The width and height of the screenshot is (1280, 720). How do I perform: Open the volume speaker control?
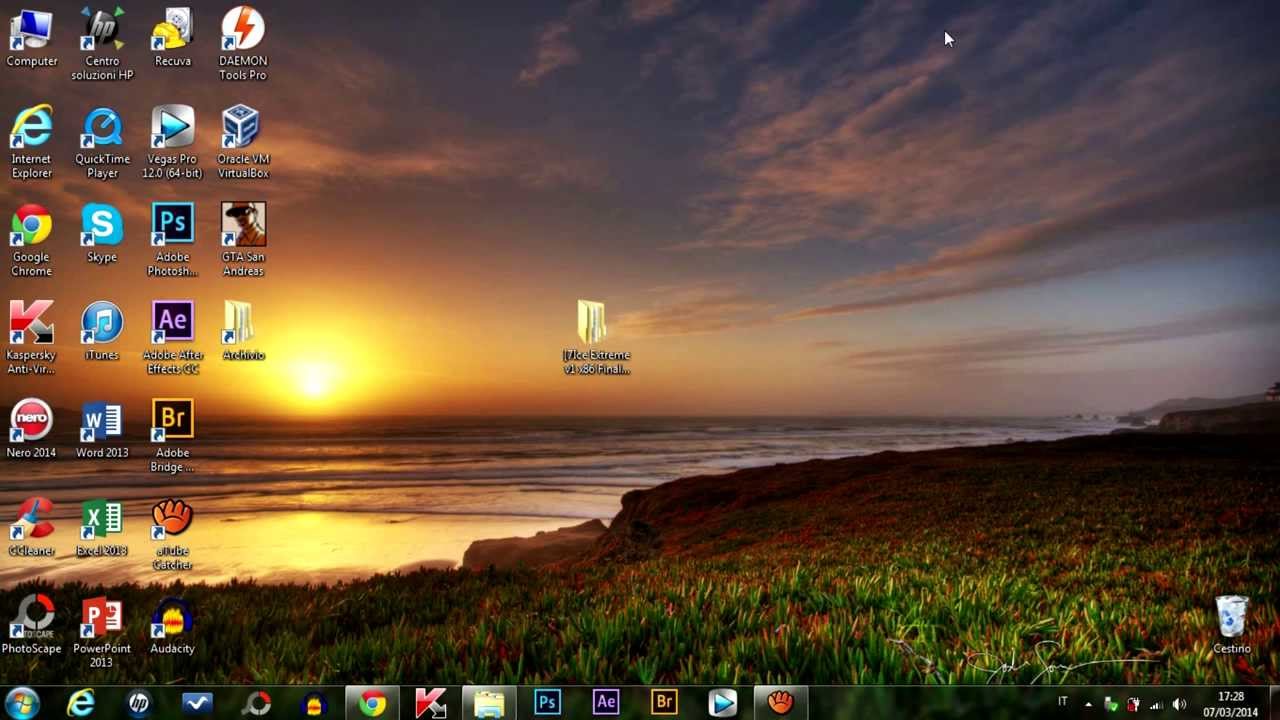(1180, 705)
